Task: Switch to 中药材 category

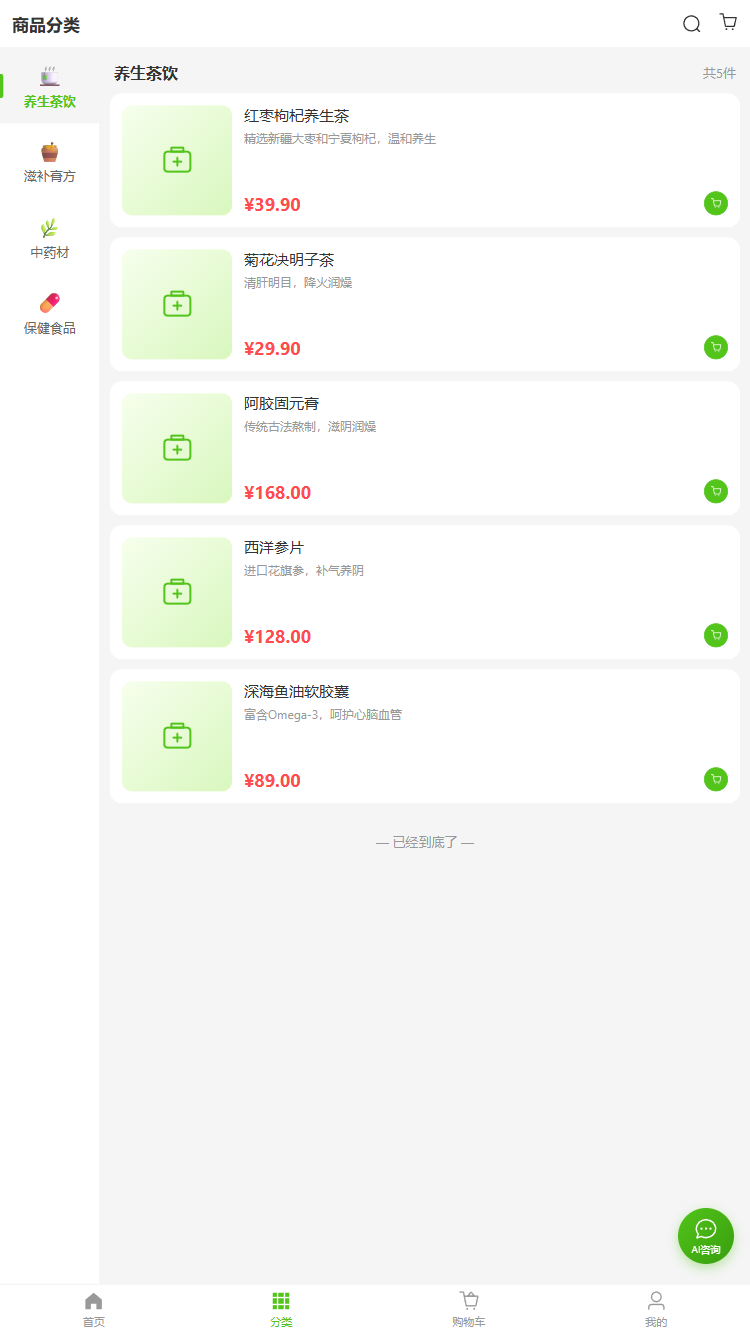Action: [50, 239]
